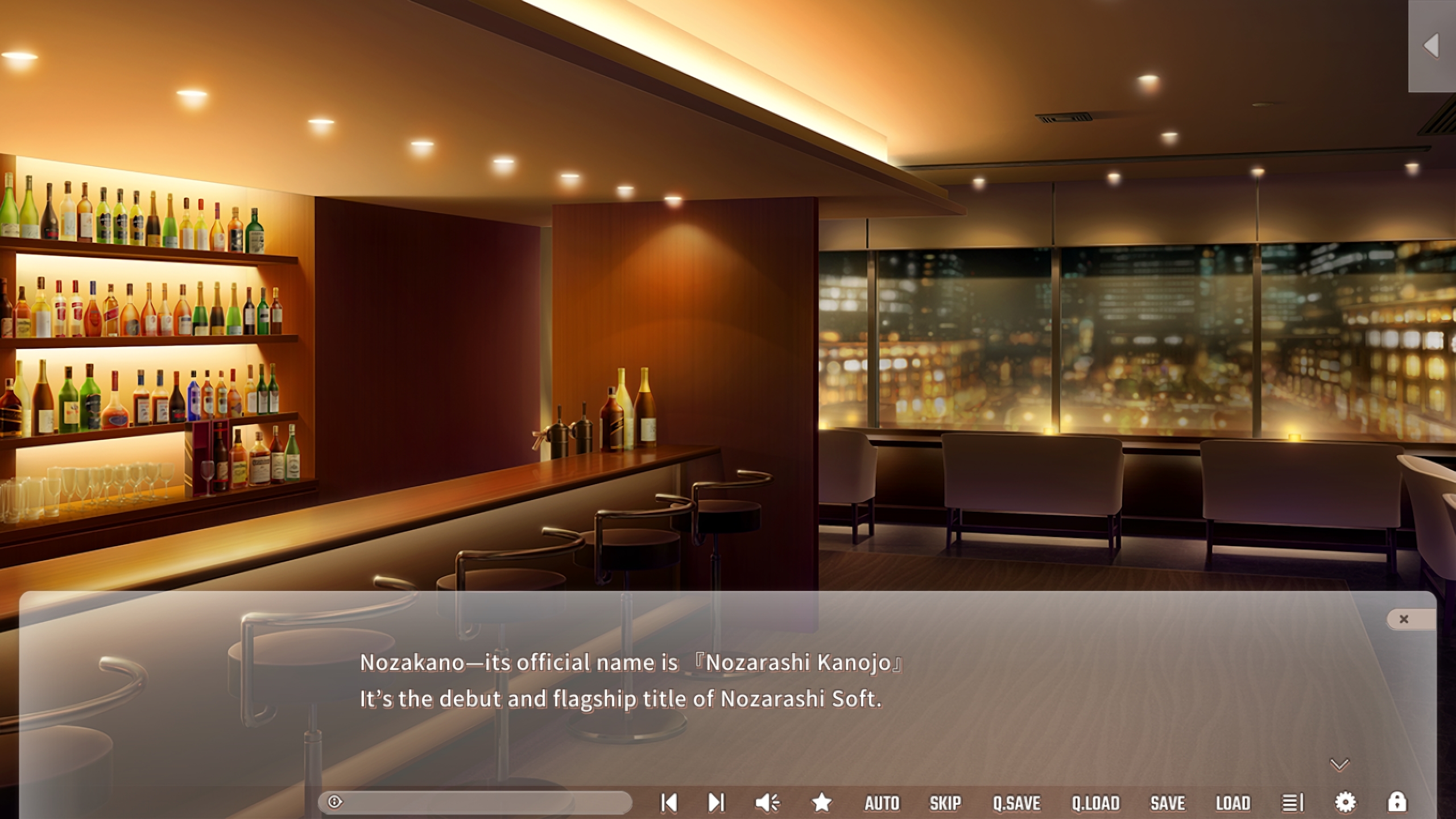This screenshot has height=819, width=1456.
Task: Jump to the next scene
Action: pyautogui.click(x=716, y=803)
